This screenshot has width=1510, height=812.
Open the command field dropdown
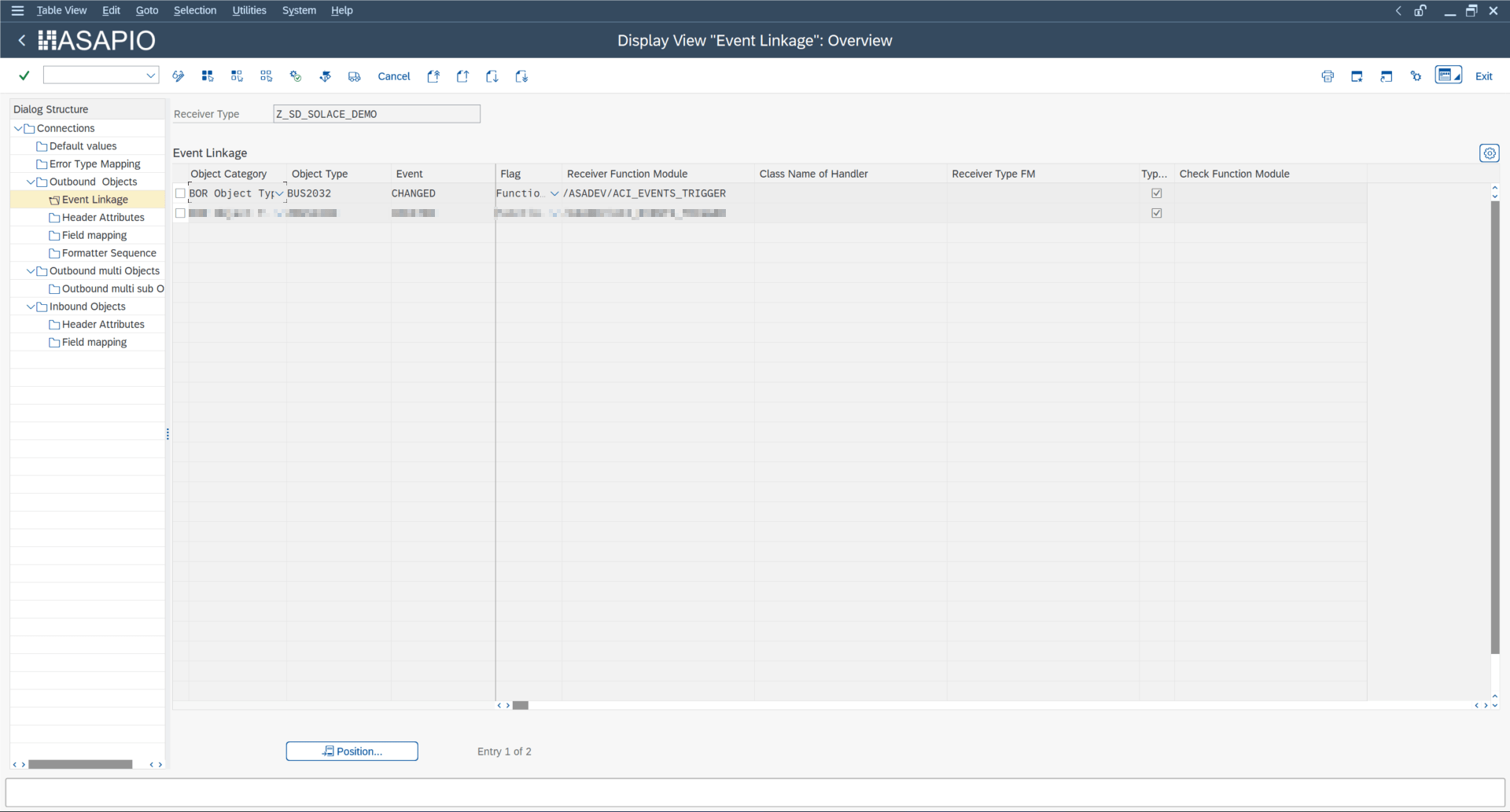[150, 75]
